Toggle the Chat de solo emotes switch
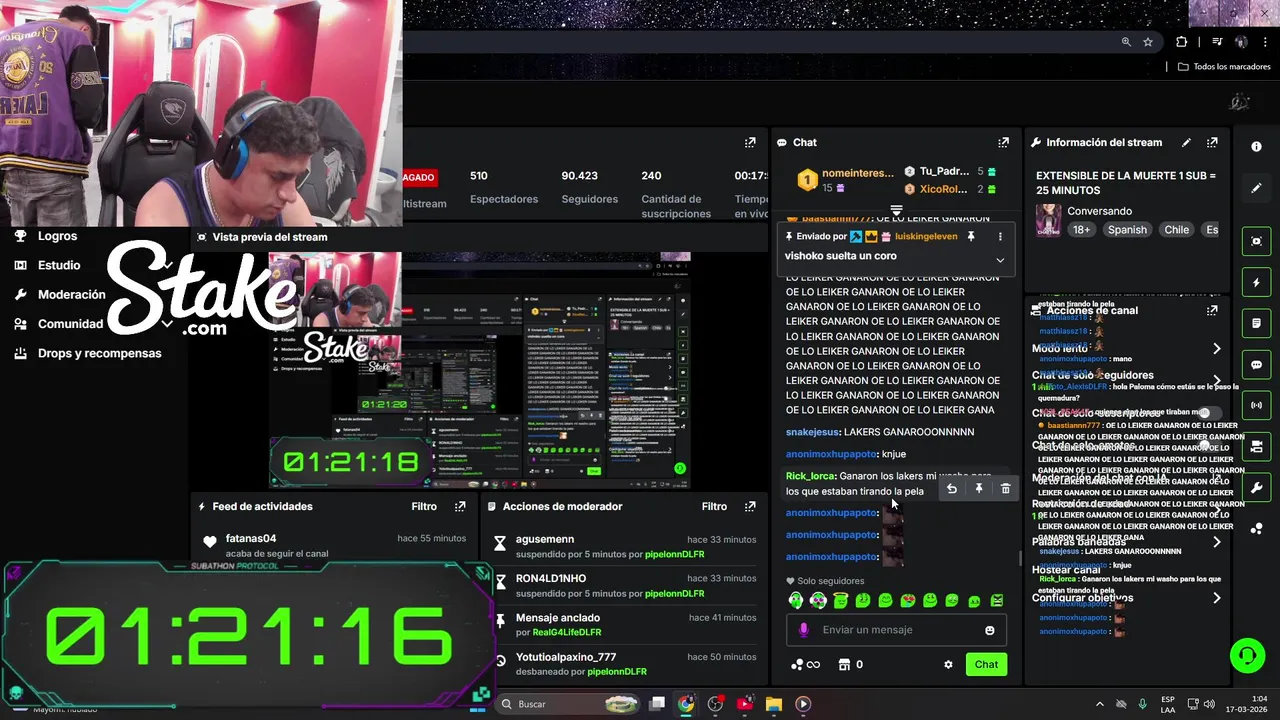The image size is (1280, 720). click(x=1209, y=446)
